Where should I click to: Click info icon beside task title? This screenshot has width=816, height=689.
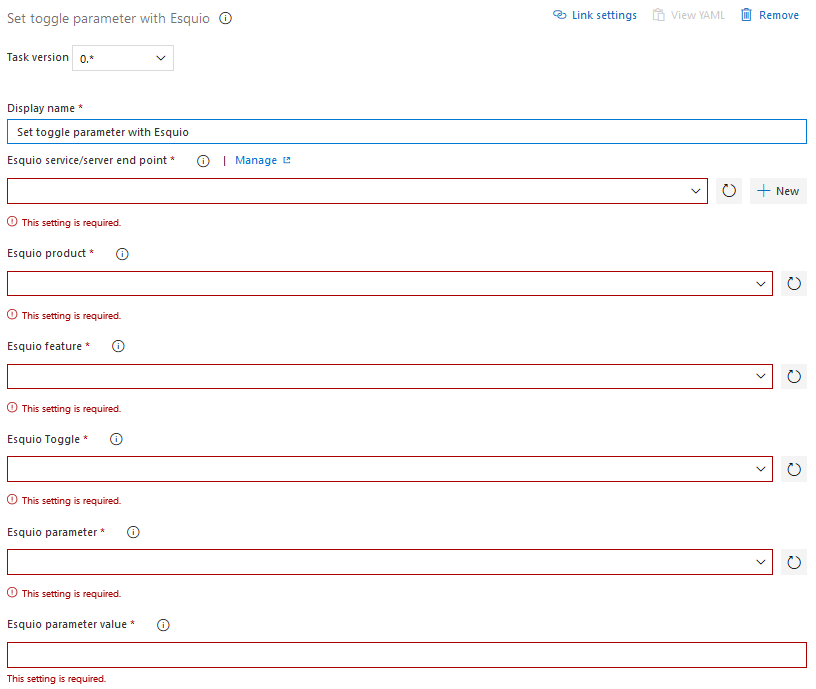click(225, 18)
